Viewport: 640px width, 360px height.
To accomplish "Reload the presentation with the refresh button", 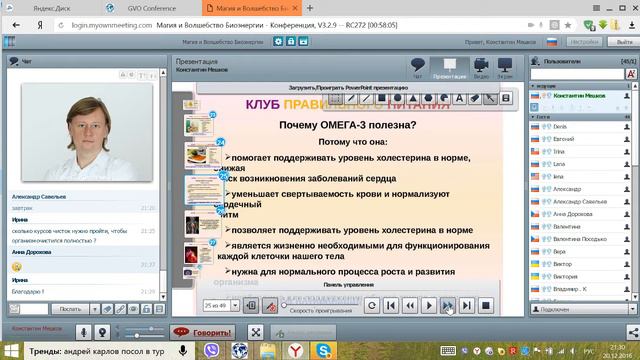I will tap(372, 305).
